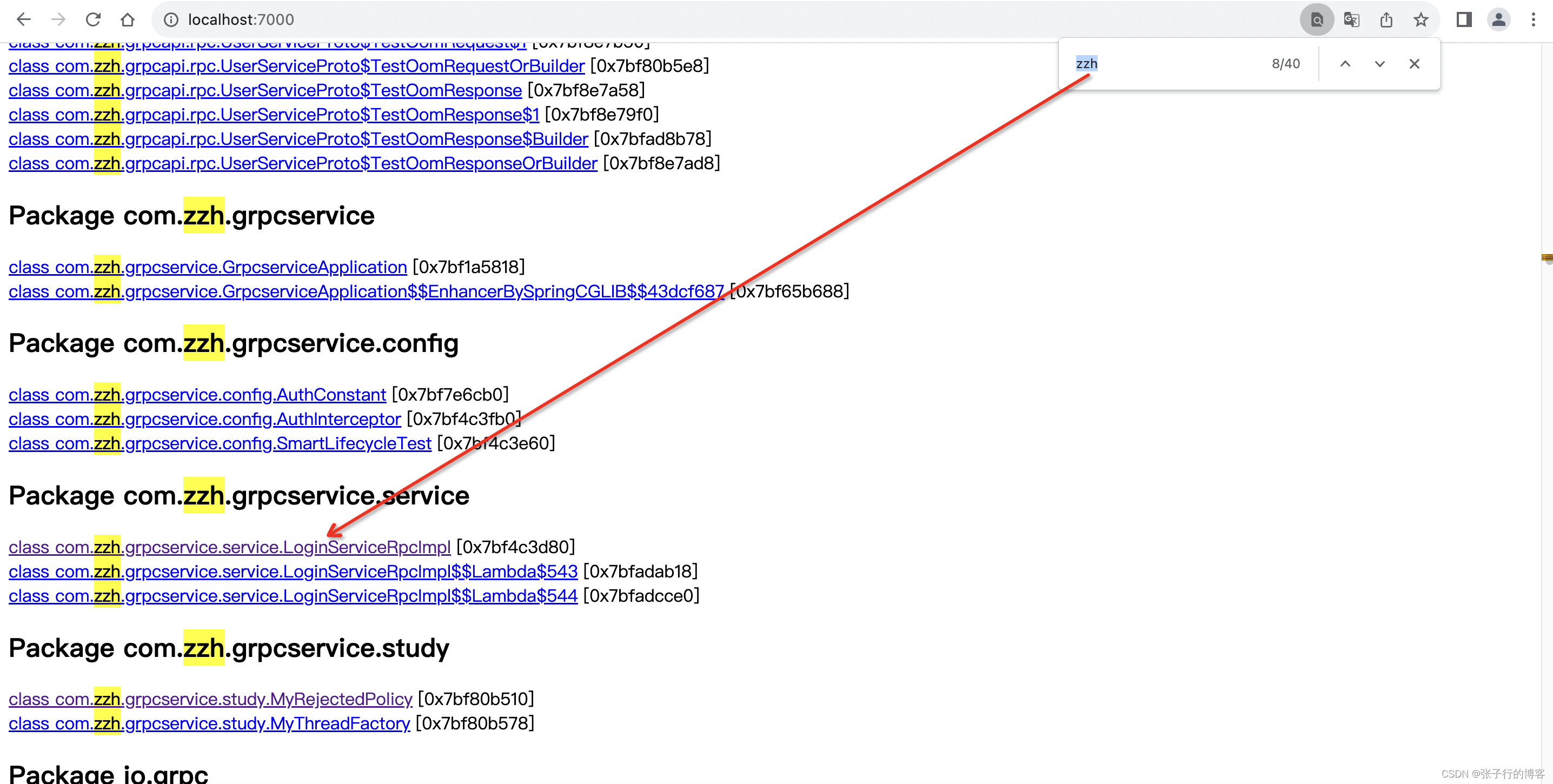The height and width of the screenshot is (784, 1553).
Task: Open Chrome's three-dot menu
Action: pos(1533,20)
